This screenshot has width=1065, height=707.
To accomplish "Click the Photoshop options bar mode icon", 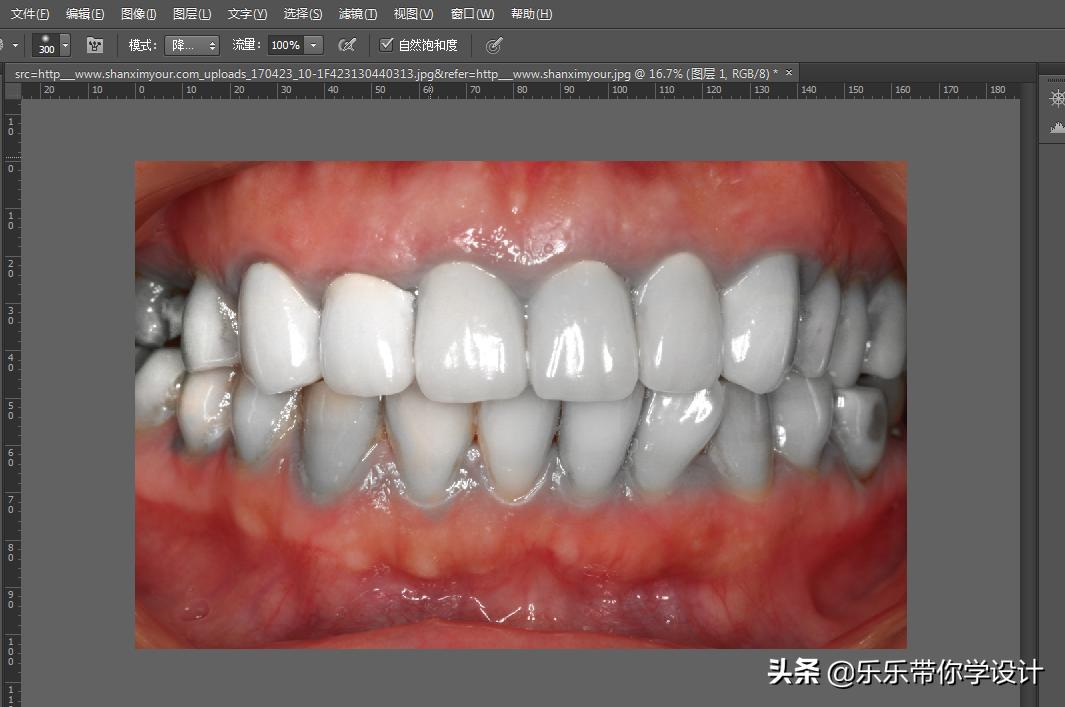I will (190, 44).
